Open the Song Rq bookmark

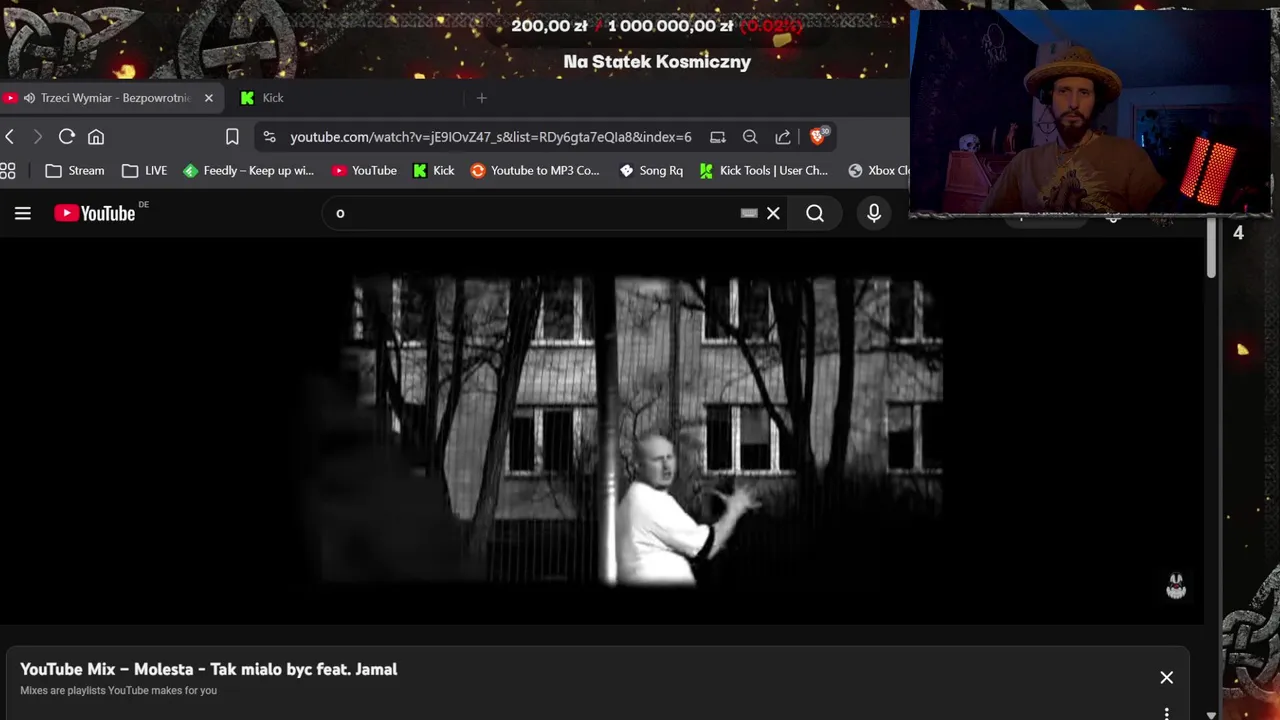[x=651, y=171]
